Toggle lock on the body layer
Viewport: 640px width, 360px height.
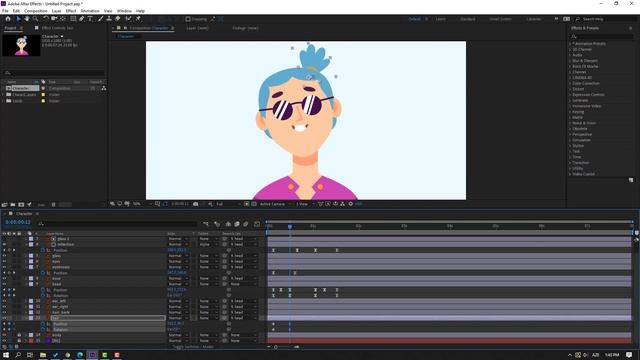pos(19,335)
